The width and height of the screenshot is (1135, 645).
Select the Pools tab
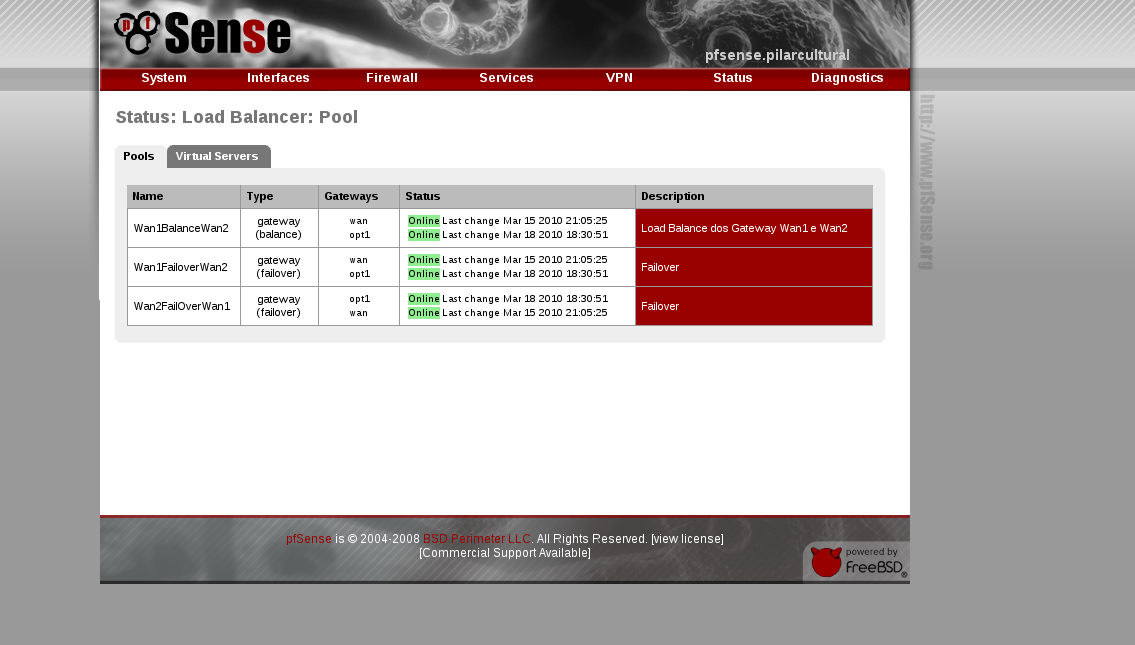click(139, 157)
